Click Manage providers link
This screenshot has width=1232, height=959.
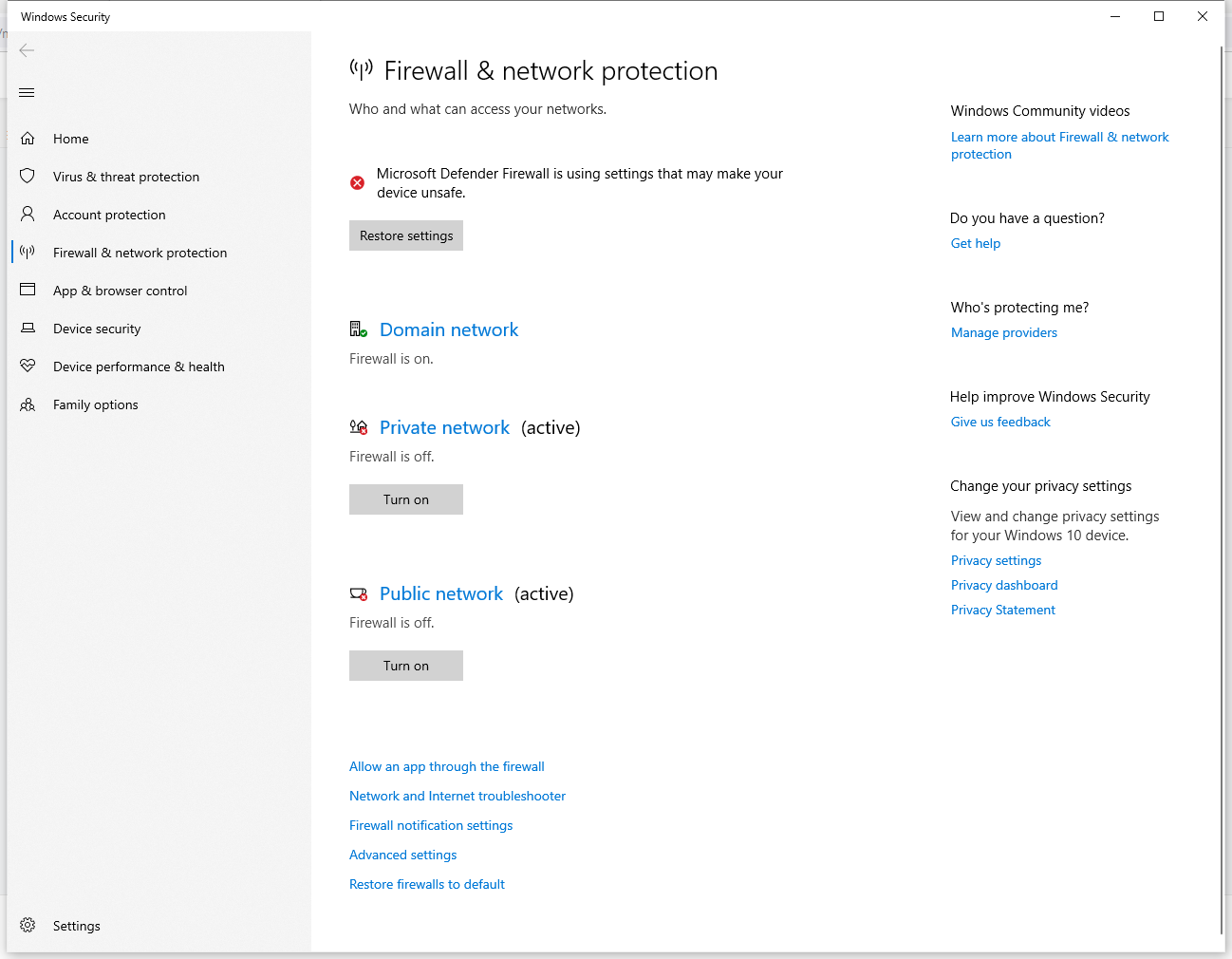[1004, 332]
